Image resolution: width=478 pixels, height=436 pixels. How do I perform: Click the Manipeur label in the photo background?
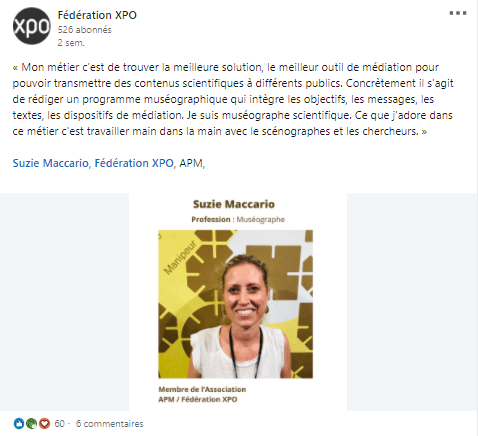click(x=180, y=258)
